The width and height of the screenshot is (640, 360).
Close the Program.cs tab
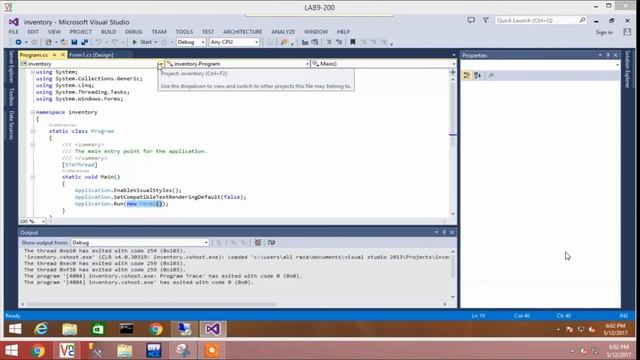tap(62, 55)
